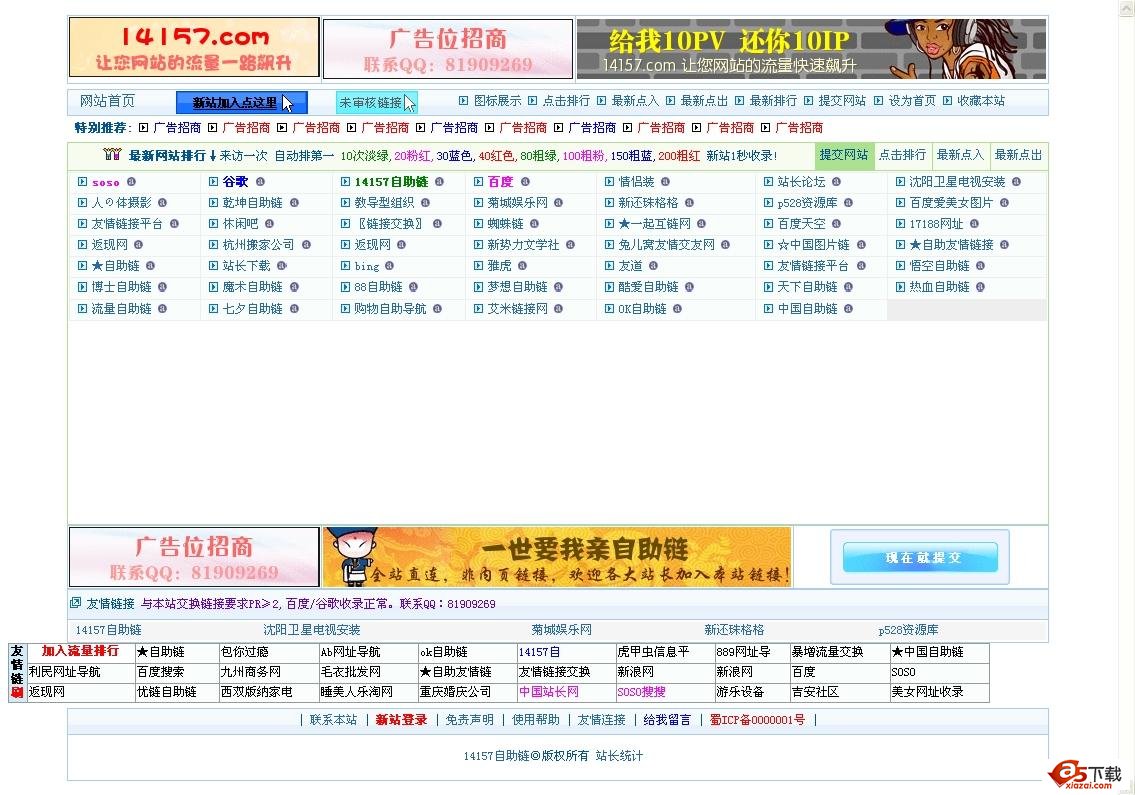
Task: Click the round icon after 乾坤自助链
Action: coord(294,203)
